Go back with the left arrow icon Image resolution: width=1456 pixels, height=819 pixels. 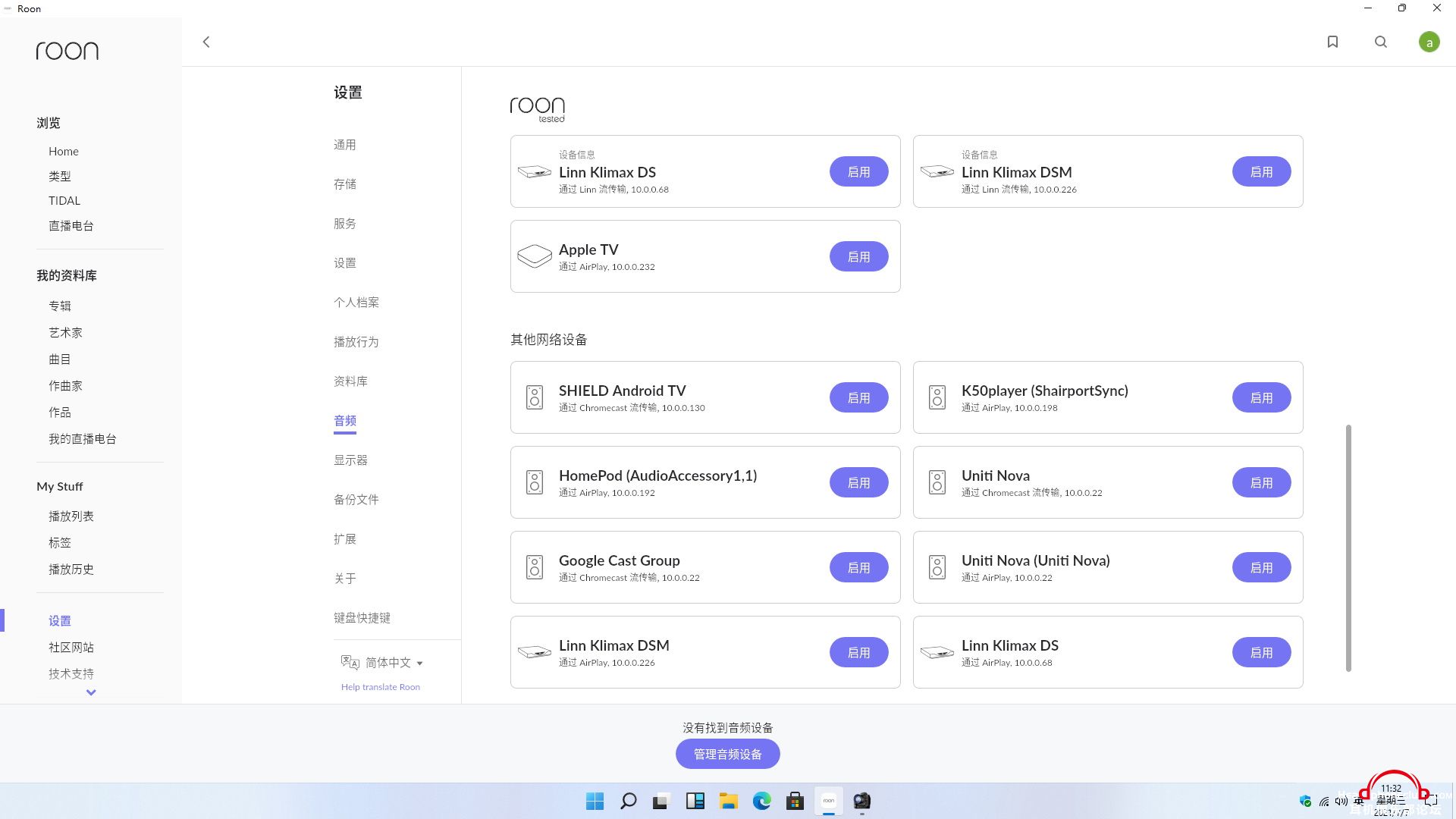click(x=206, y=42)
